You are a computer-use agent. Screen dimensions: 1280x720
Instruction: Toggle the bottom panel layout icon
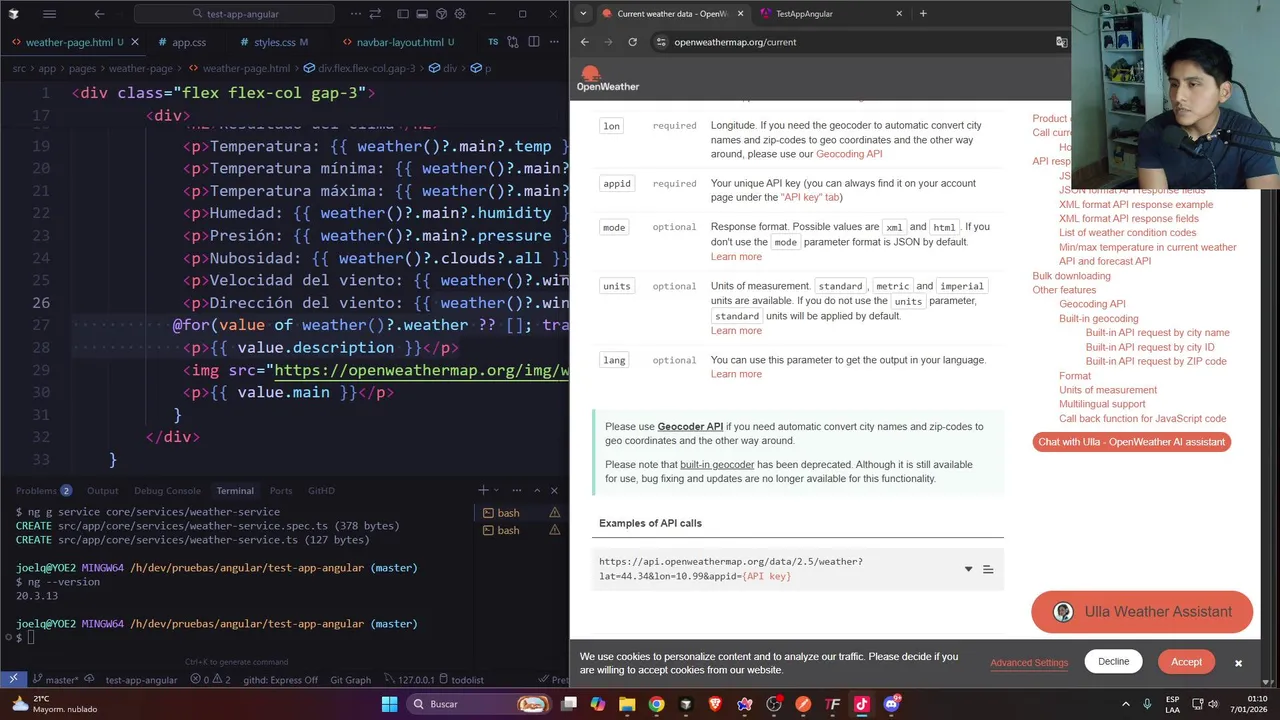tap(422, 14)
